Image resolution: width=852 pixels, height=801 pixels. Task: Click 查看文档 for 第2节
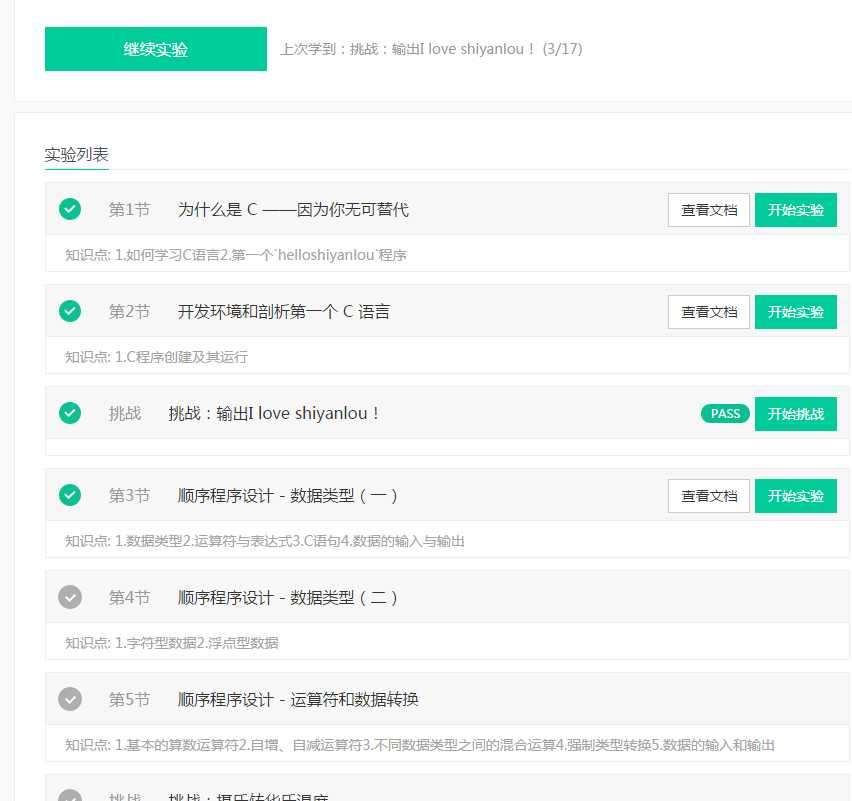tap(708, 311)
